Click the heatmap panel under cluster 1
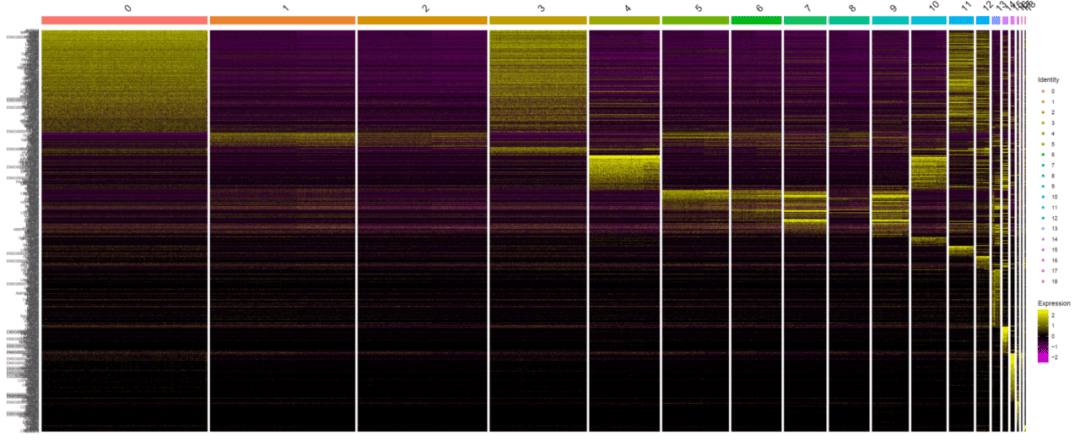 pyautogui.click(x=282, y=231)
